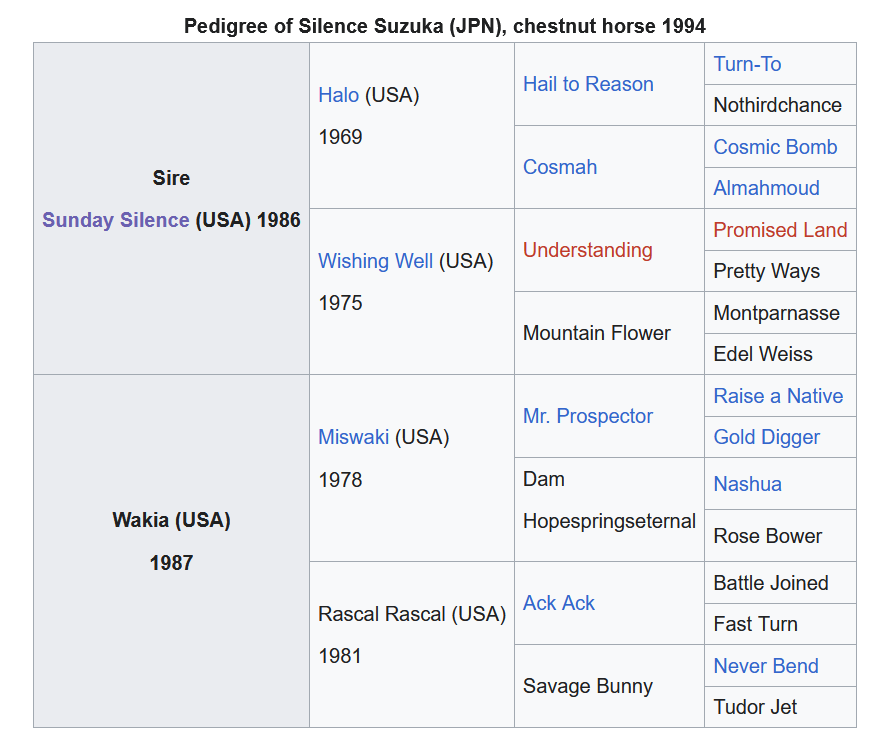Open the Gold Digger link

pyautogui.click(x=766, y=437)
